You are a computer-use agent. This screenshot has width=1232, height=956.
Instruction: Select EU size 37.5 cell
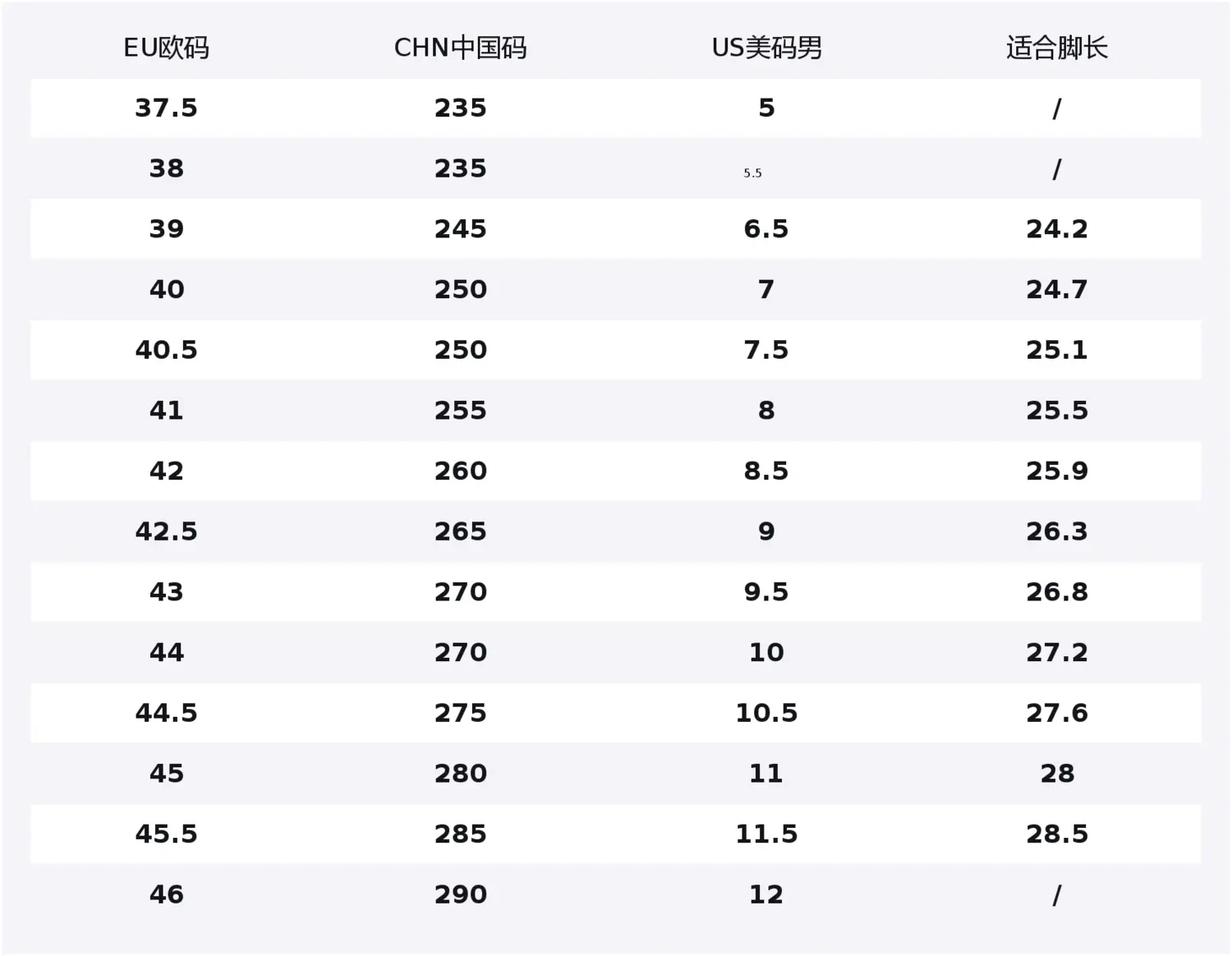click(166, 108)
